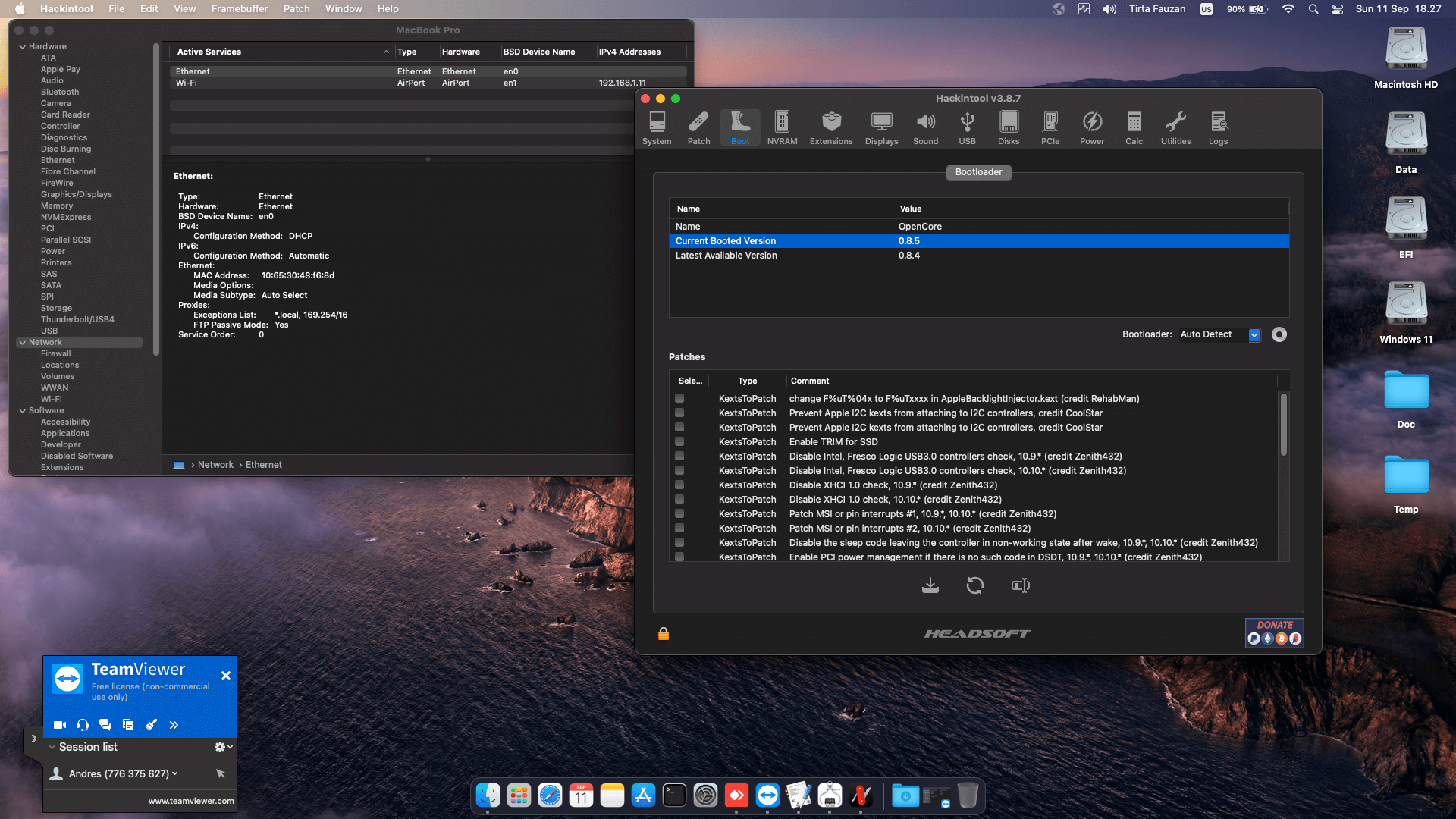Open the PCIe panel in Hackintool
Image resolution: width=1456 pixels, height=819 pixels.
tap(1050, 127)
